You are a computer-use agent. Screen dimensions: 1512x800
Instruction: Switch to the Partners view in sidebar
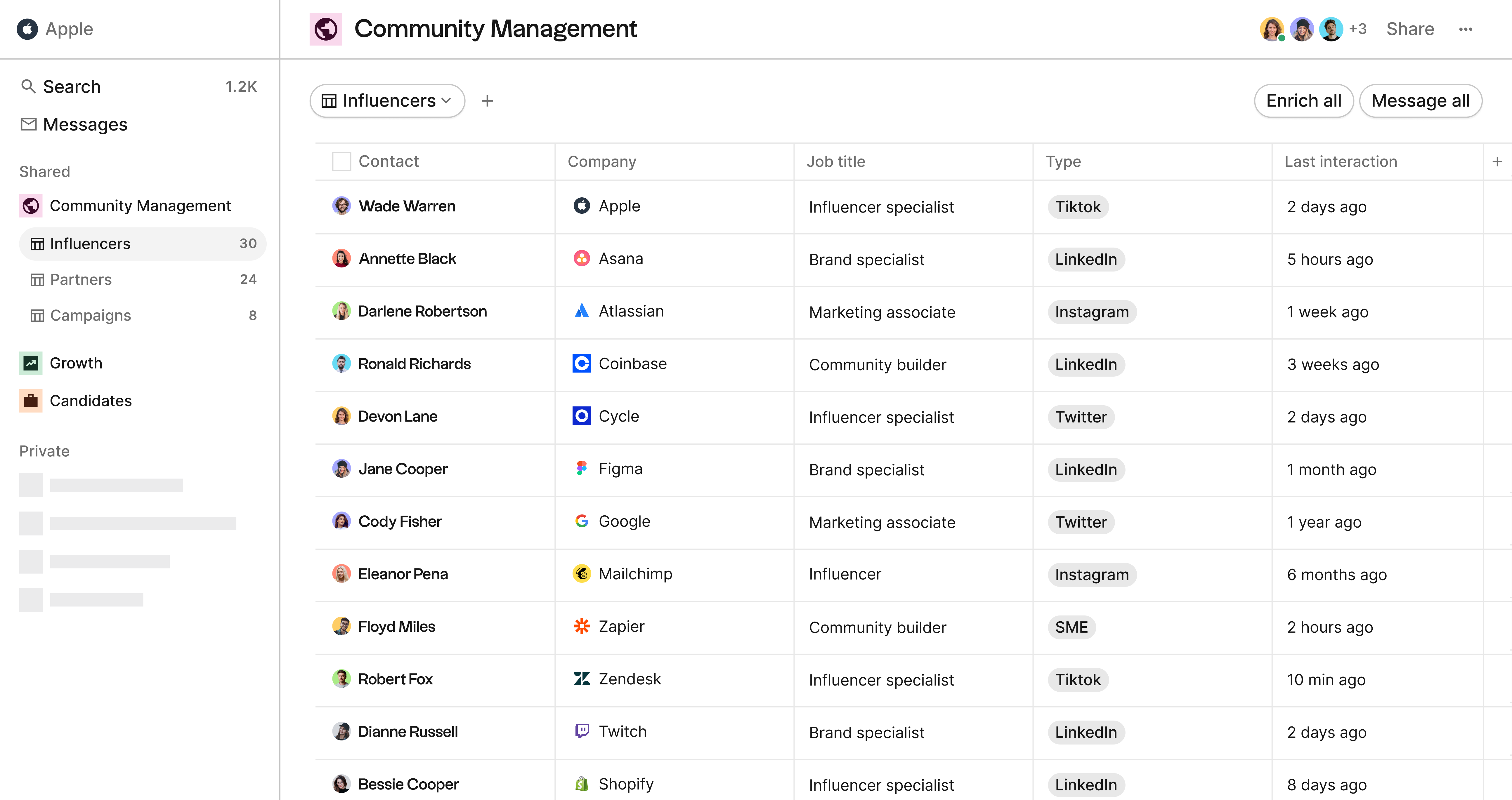coord(80,279)
